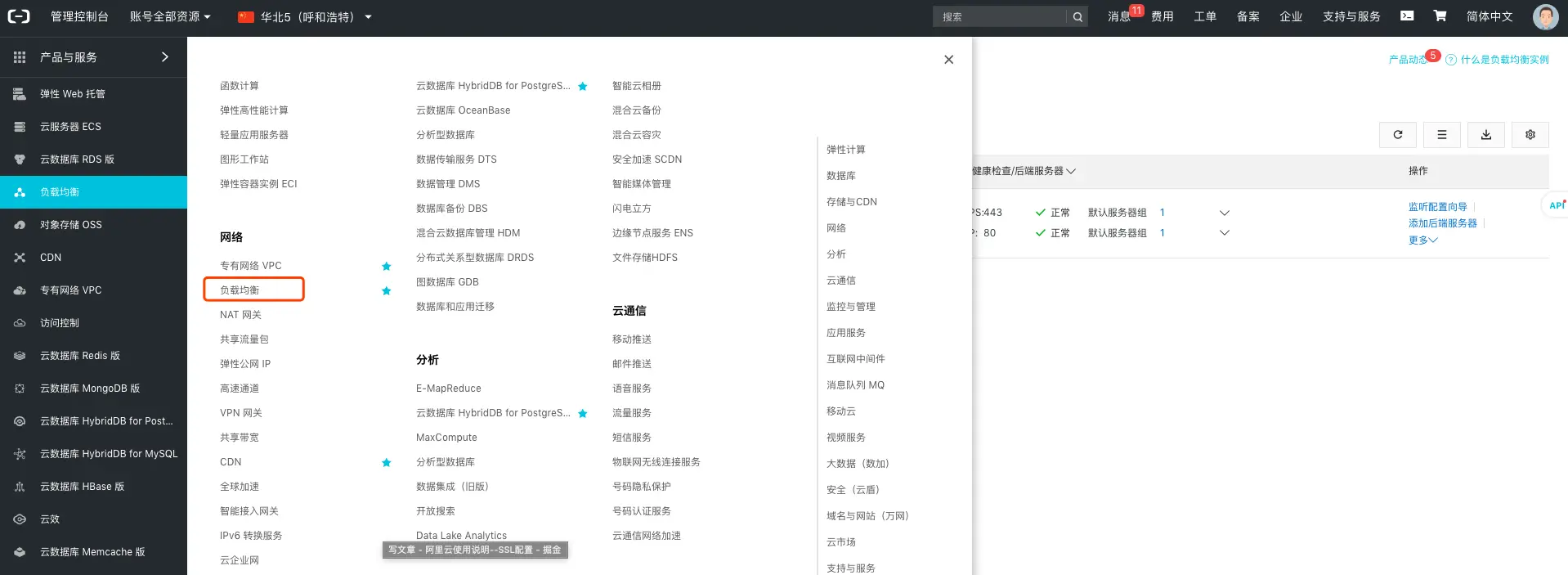Screen dimensions: 1568x575
Task: Open 监听配置向导 link
Action: 1438,207
